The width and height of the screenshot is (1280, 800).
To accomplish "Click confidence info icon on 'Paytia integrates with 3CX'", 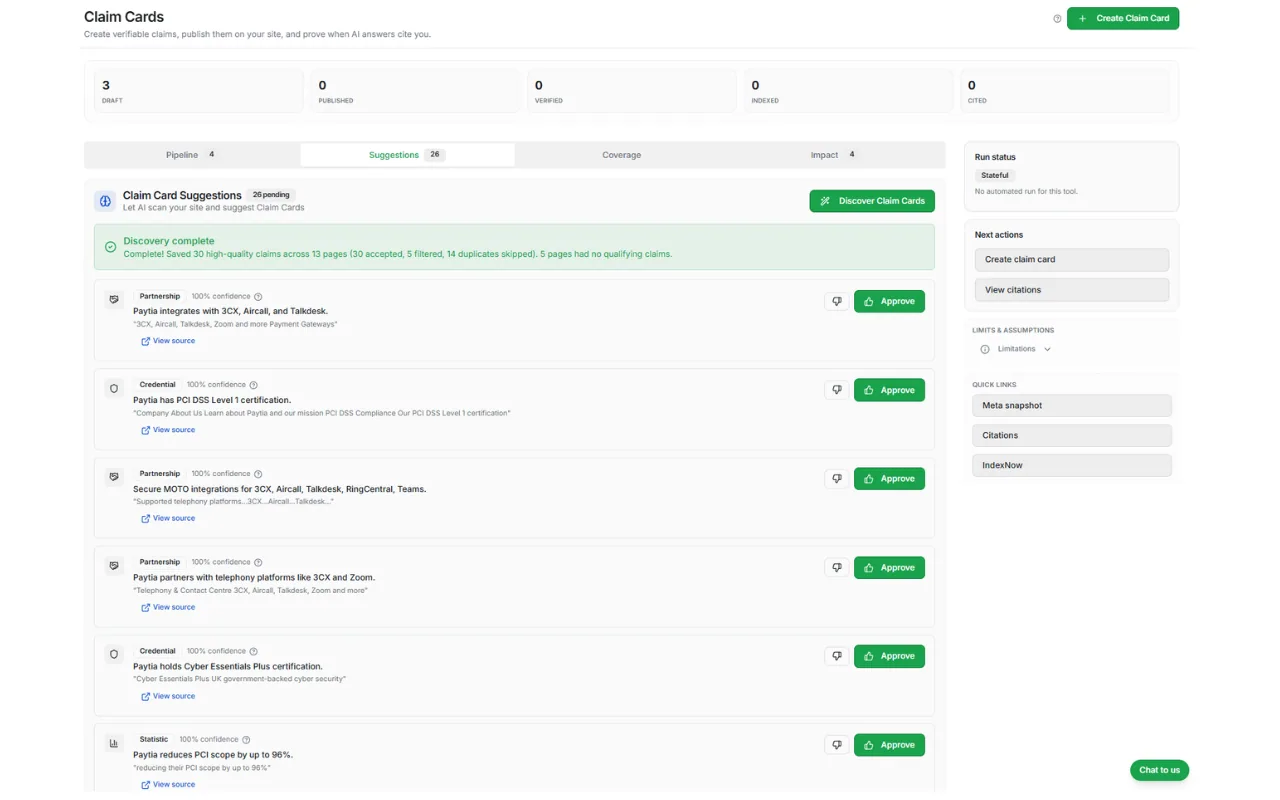I will click(258, 297).
